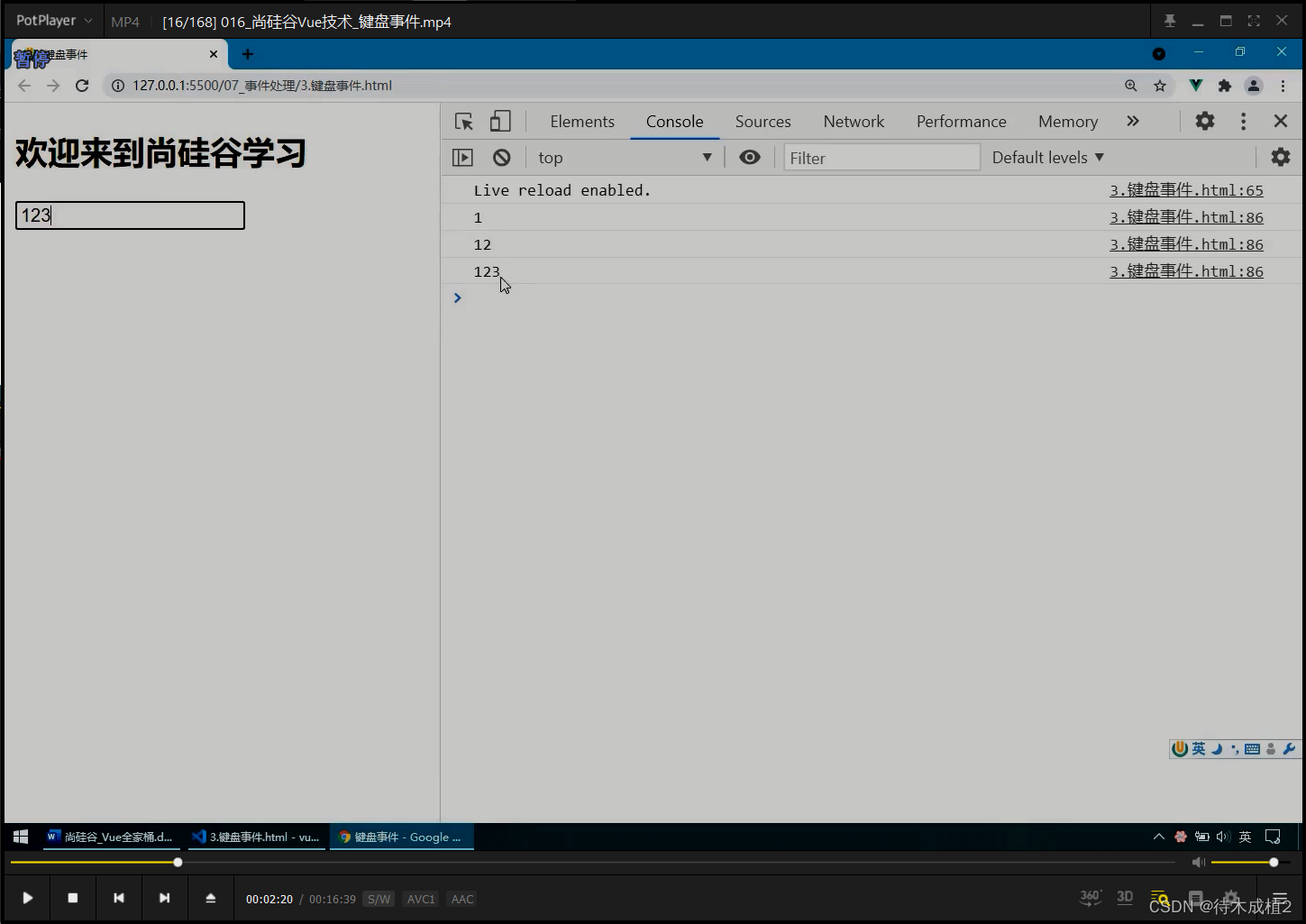The image size is (1306, 924).
Task: Click the text input containing 123
Action: pos(130,215)
